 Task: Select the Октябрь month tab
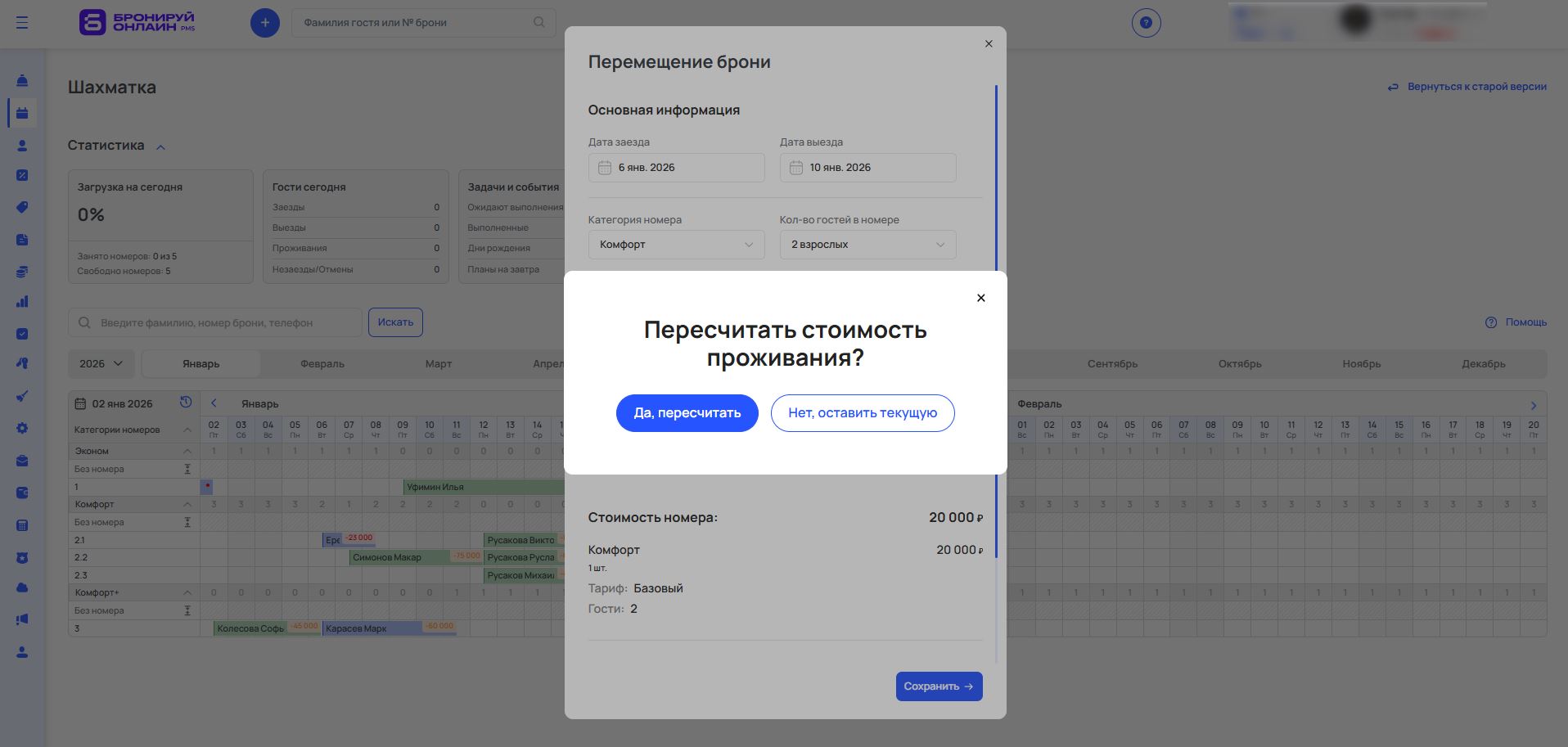point(1239,364)
